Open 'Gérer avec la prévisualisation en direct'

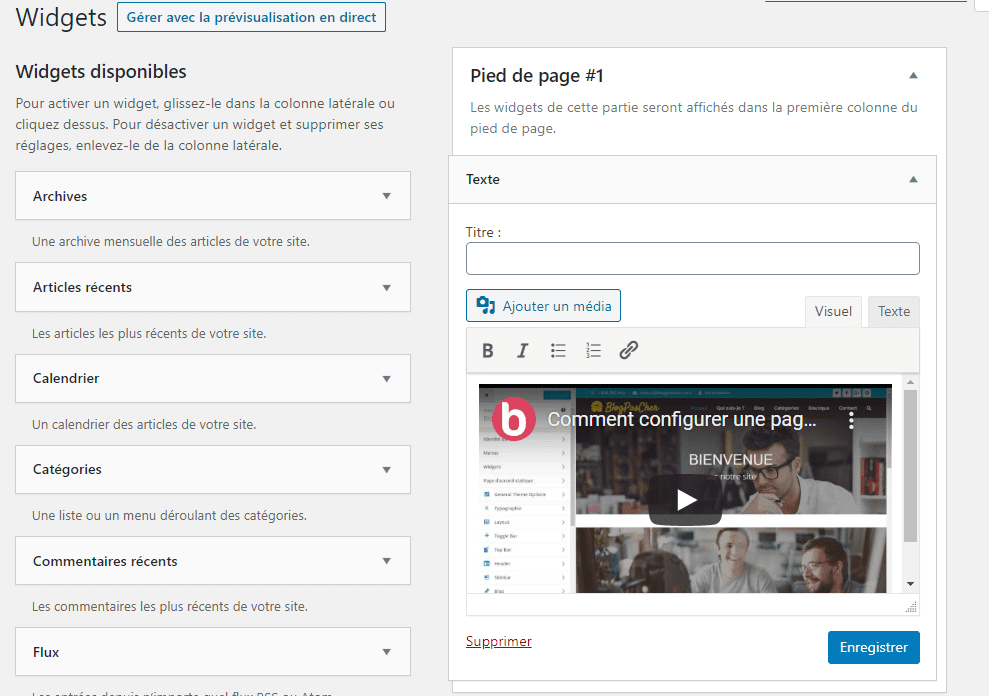pos(251,17)
